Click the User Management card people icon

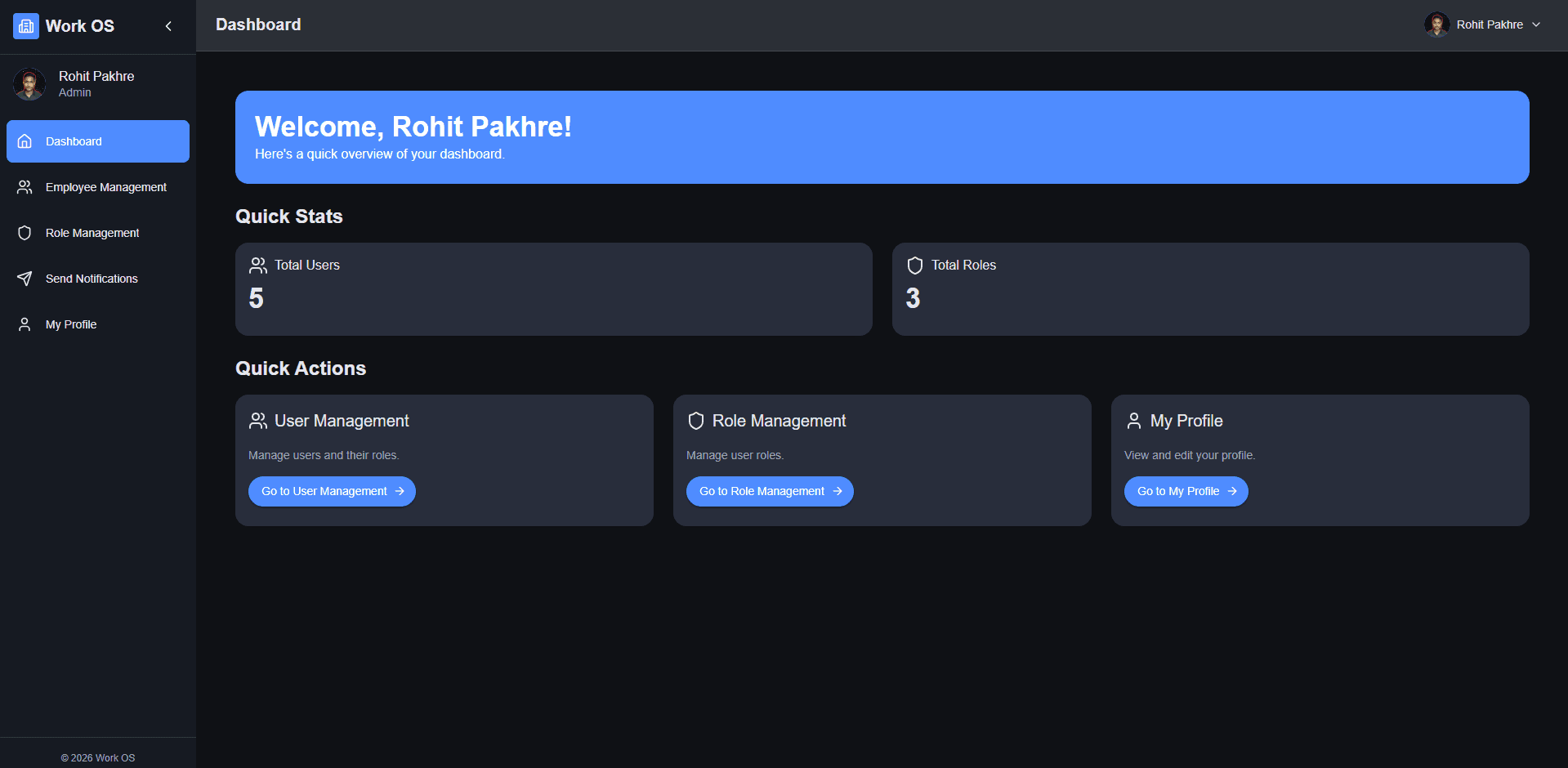[258, 421]
